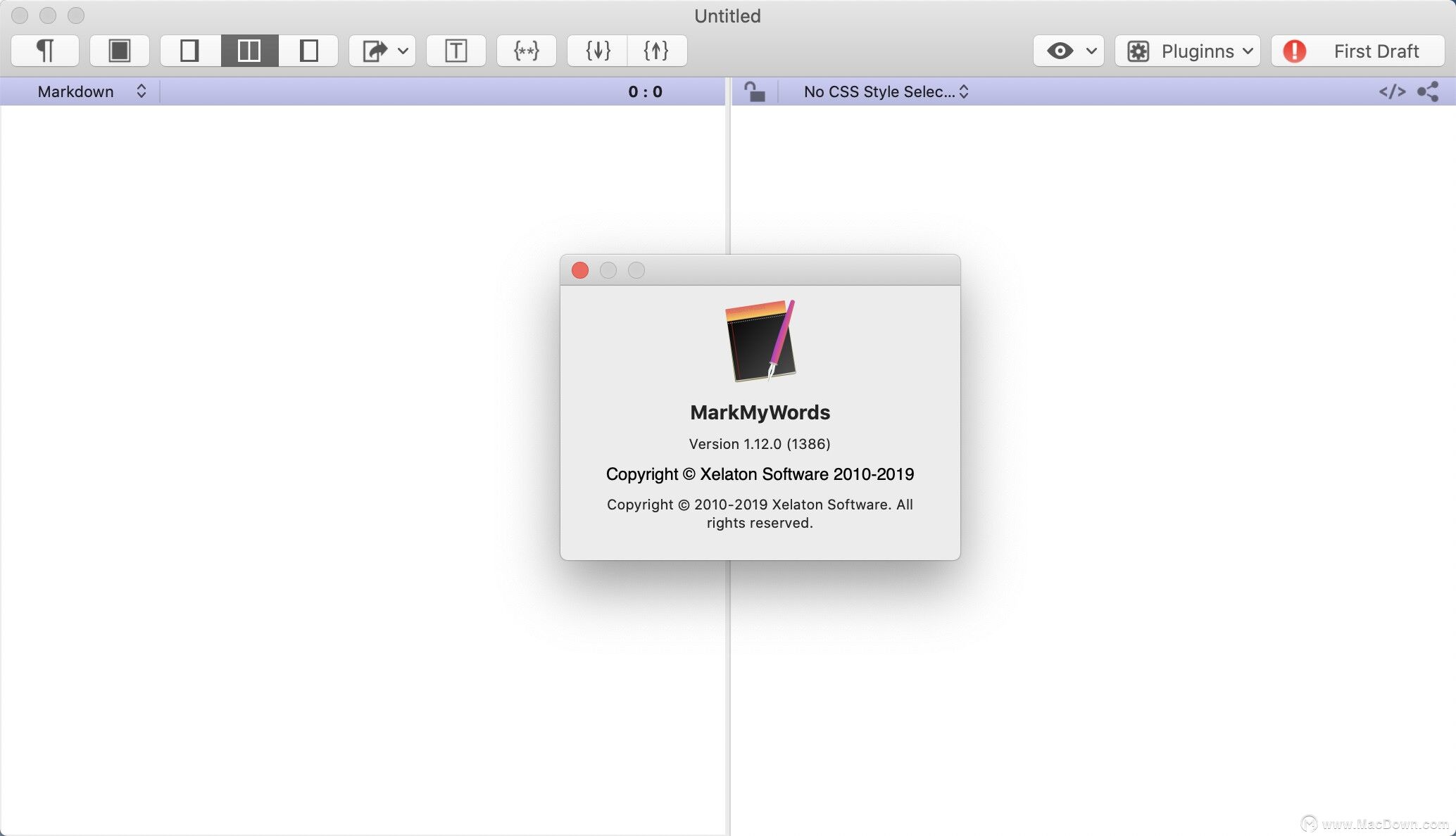Click the eye preview icon
The width and height of the screenshot is (1456, 836).
[1060, 51]
